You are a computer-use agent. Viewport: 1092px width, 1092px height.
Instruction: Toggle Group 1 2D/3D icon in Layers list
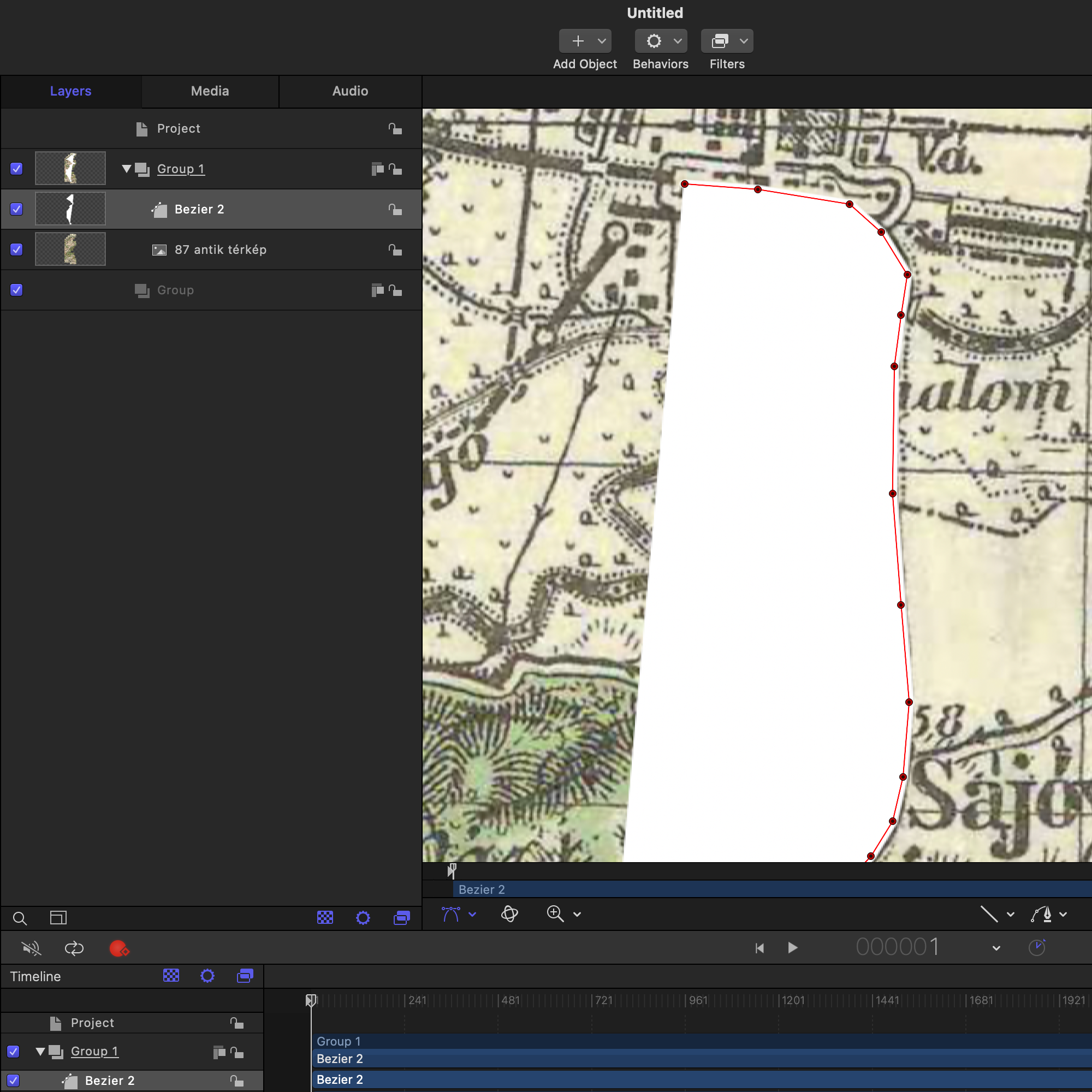378,169
